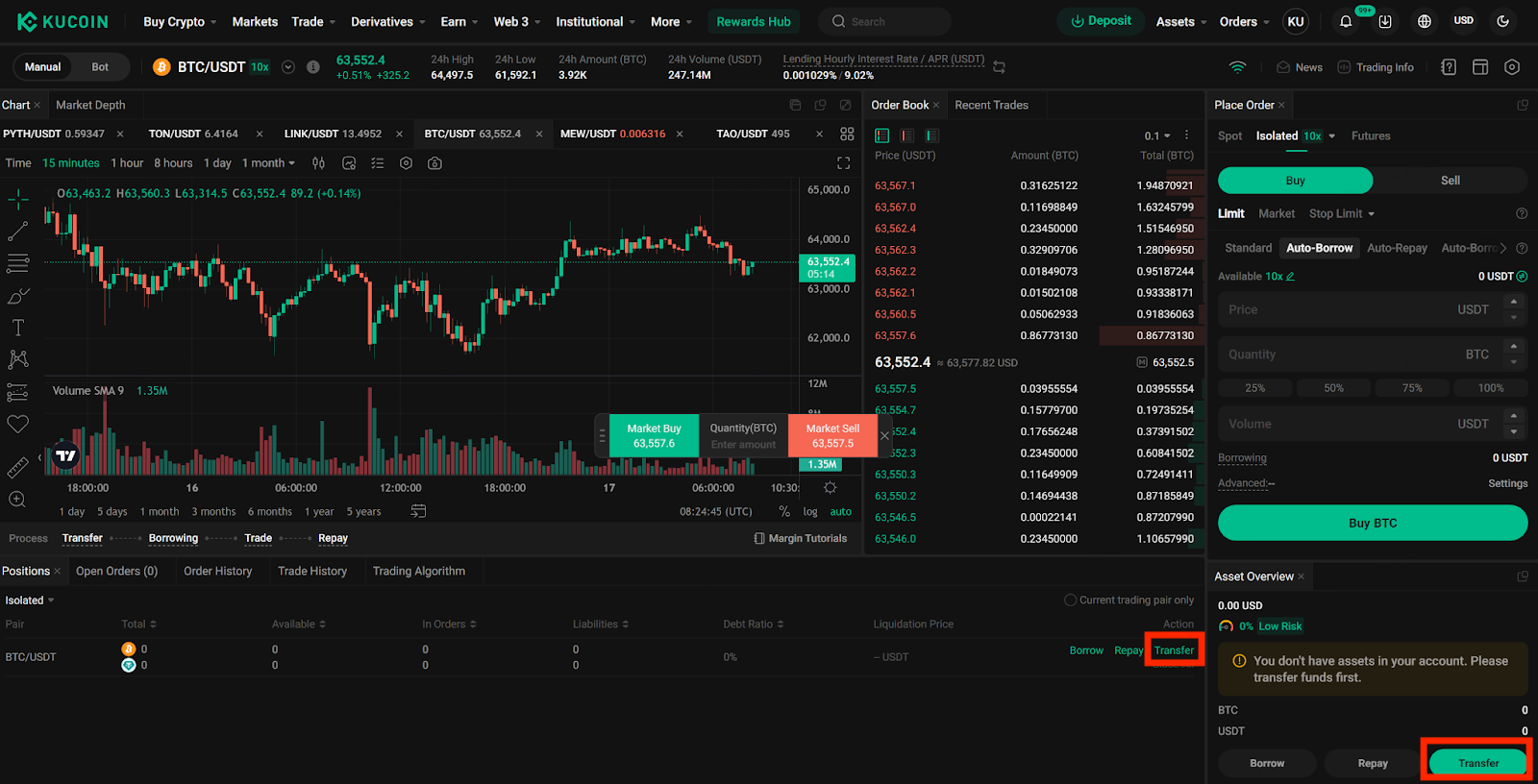
Task: Click the info icon beside BTC/USDT
Action: click(312, 67)
